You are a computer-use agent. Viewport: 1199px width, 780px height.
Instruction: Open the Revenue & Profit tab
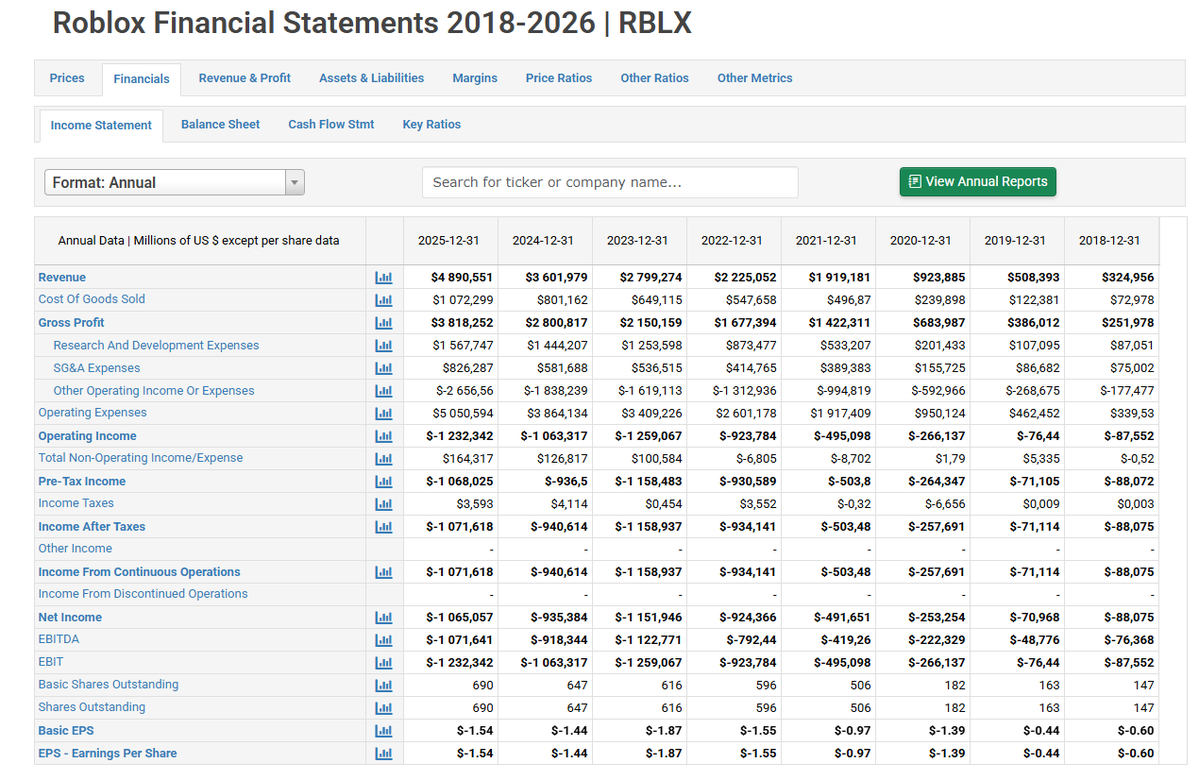pyautogui.click(x=245, y=78)
